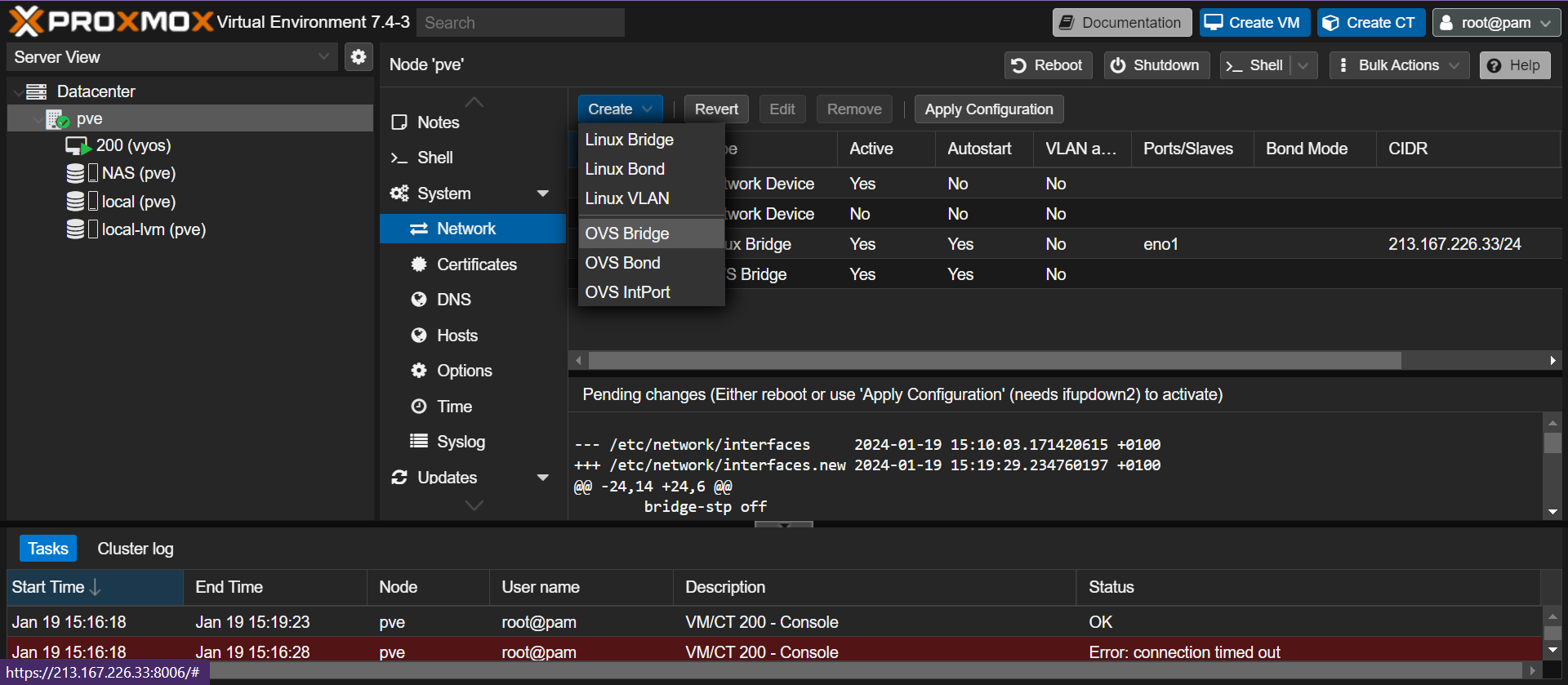Focus the Search input field
Image resolution: width=1568 pixels, height=685 pixels.
pos(520,23)
